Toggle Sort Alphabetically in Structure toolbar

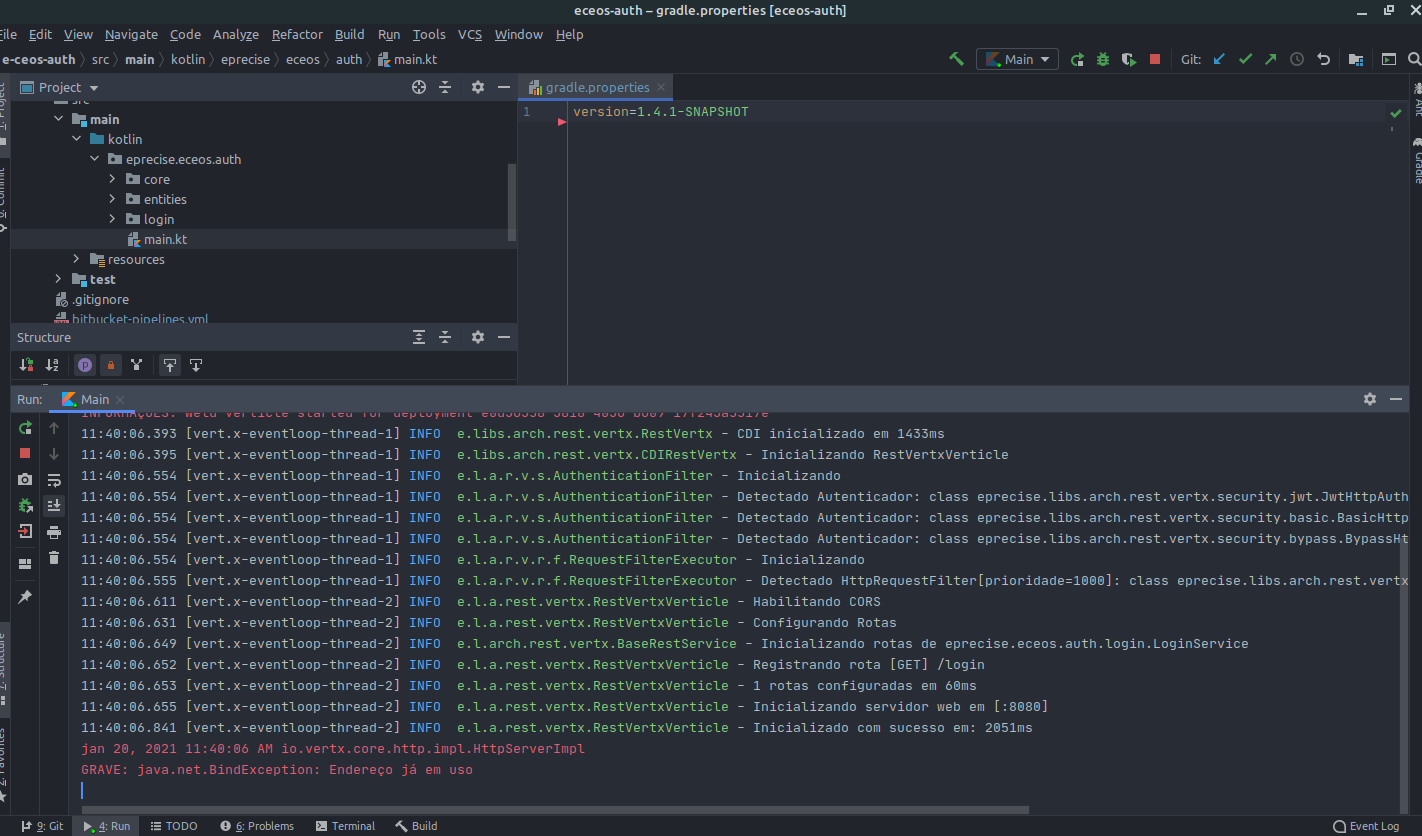click(52, 365)
